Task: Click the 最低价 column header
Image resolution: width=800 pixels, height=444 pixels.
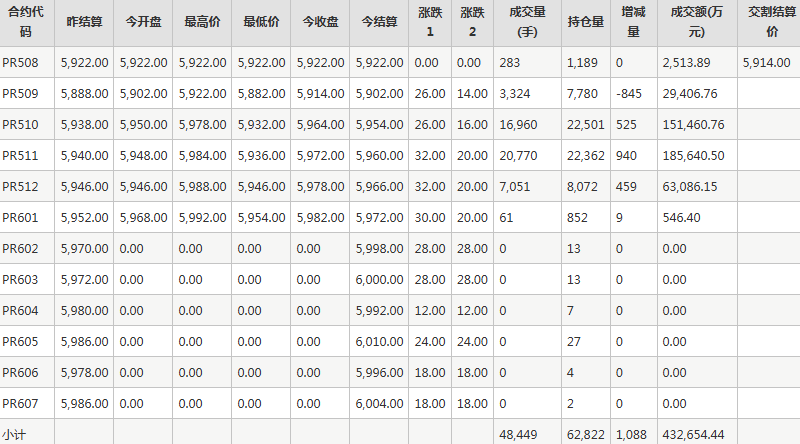Action: (x=261, y=22)
